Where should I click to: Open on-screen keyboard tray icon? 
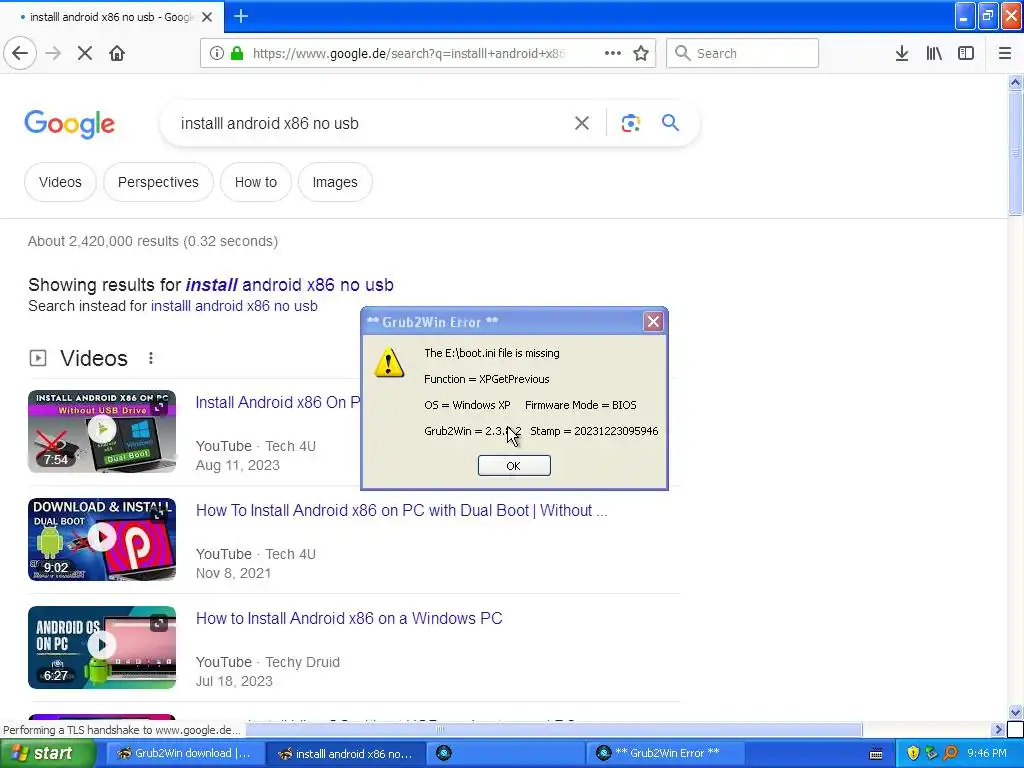click(876, 754)
